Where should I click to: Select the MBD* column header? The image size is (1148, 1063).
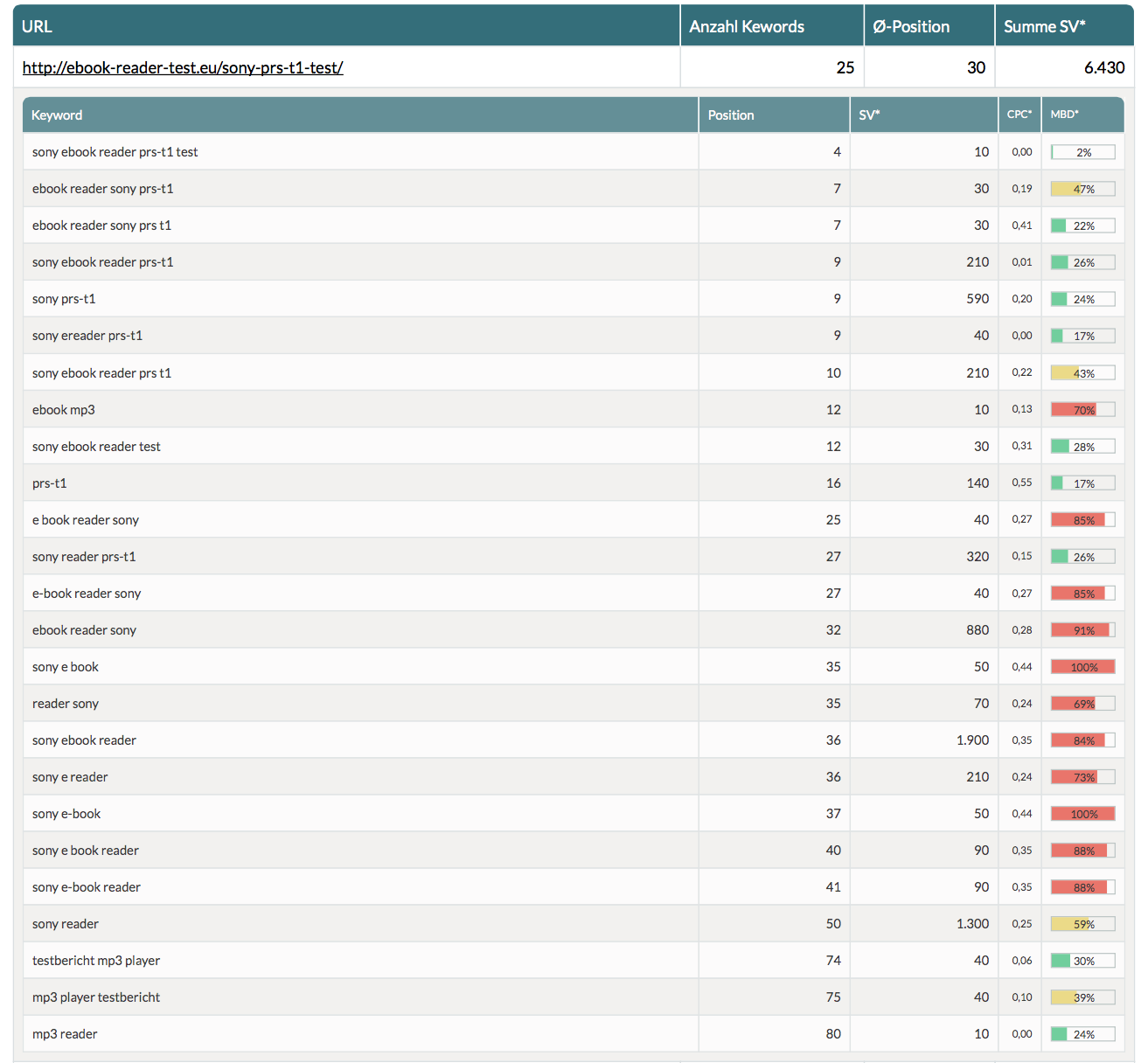tap(1082, 115)
